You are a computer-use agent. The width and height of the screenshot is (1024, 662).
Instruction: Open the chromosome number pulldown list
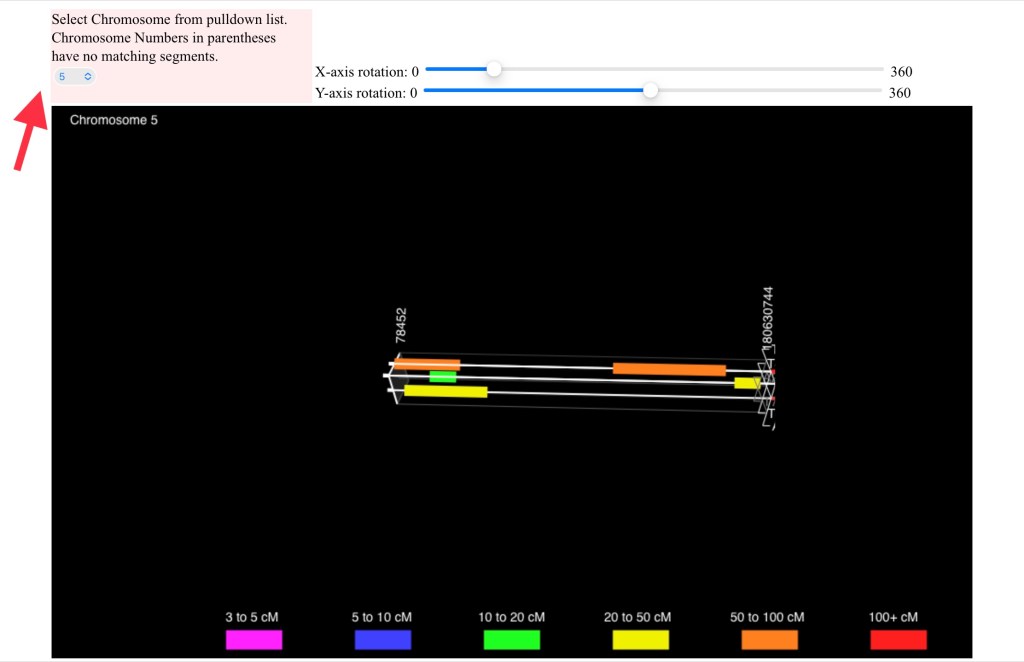75,76
